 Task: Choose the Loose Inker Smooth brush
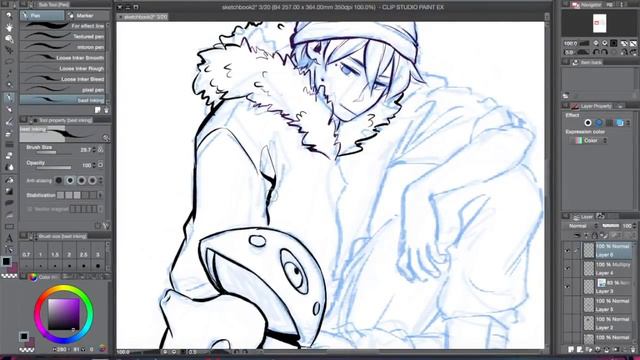tap(62, 58)
